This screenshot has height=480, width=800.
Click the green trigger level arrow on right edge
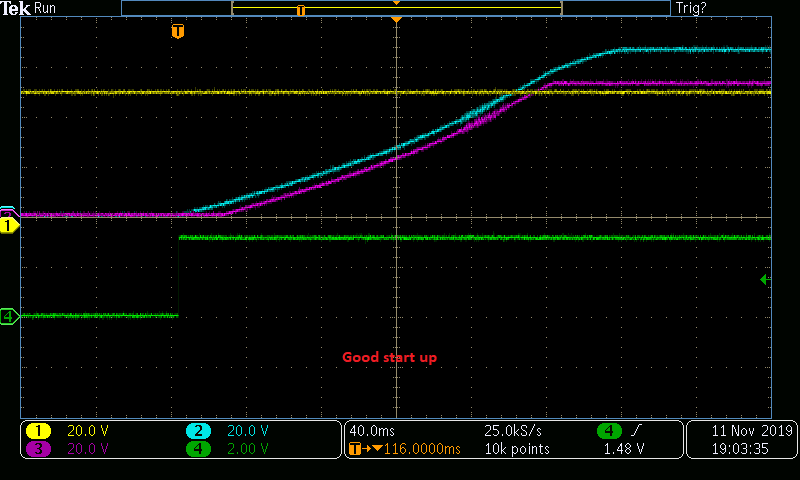click(765, 280)
